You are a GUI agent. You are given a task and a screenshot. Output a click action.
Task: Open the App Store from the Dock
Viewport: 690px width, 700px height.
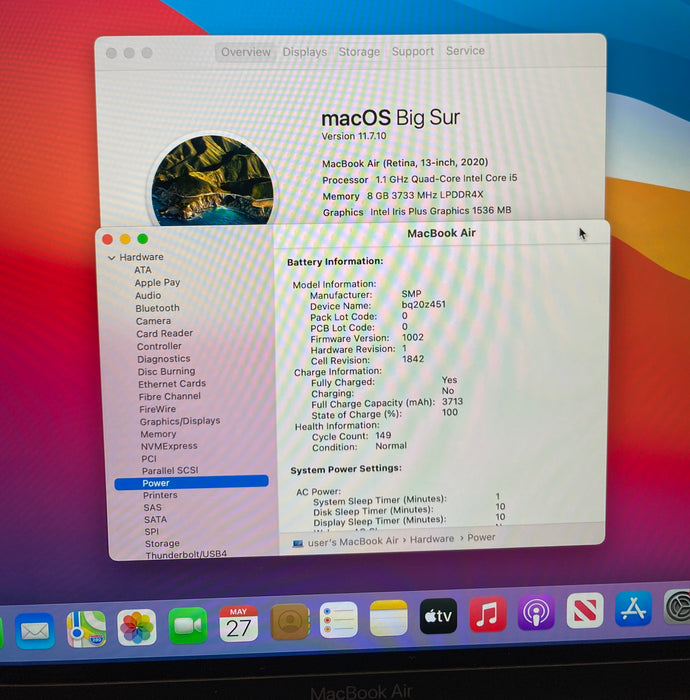click(634, 608)
